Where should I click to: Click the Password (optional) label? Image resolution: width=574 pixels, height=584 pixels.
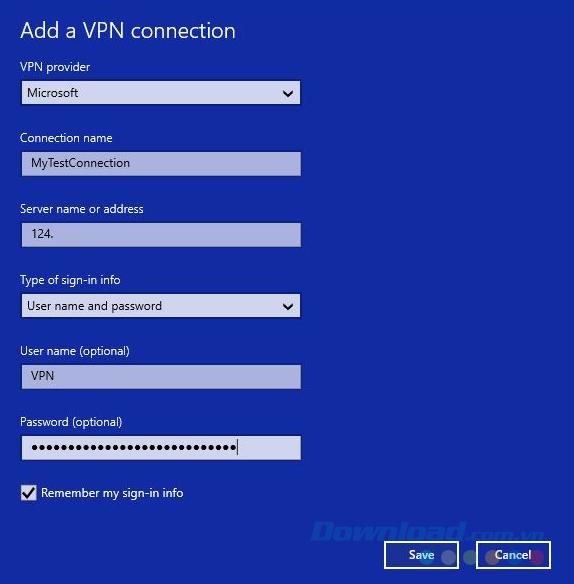tap(71, 422)
